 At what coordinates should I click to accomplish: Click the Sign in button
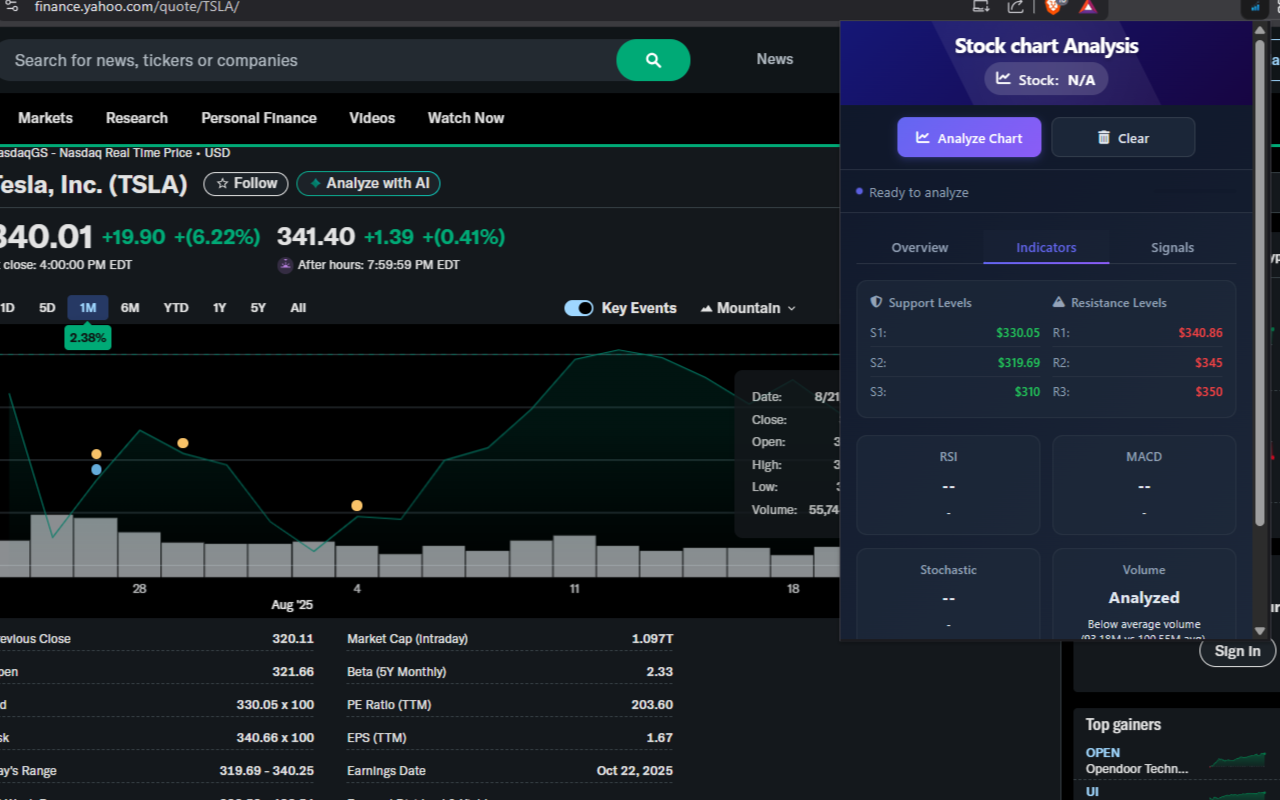1237,651
